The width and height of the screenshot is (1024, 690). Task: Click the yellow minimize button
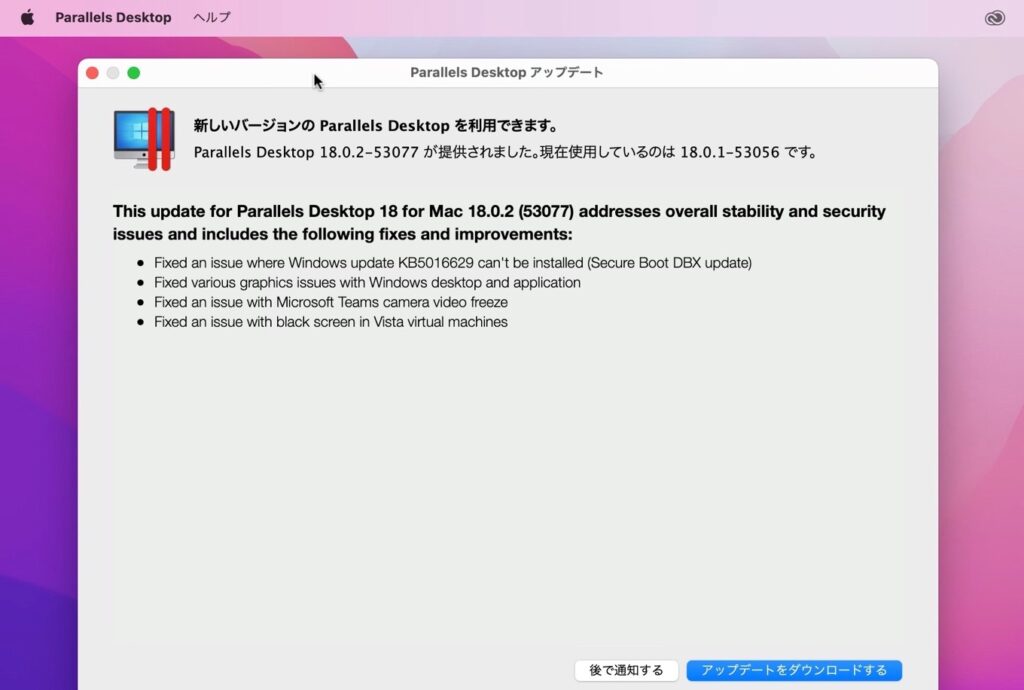[112, 72]
